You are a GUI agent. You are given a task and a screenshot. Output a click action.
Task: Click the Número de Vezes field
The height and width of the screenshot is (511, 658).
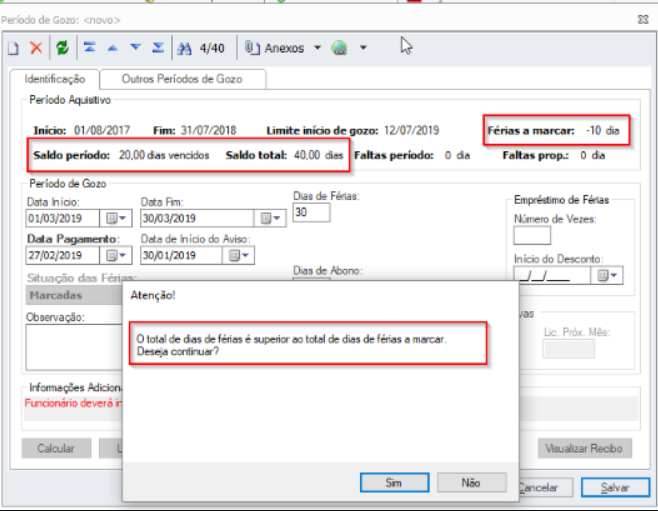(x=532, y=235)
